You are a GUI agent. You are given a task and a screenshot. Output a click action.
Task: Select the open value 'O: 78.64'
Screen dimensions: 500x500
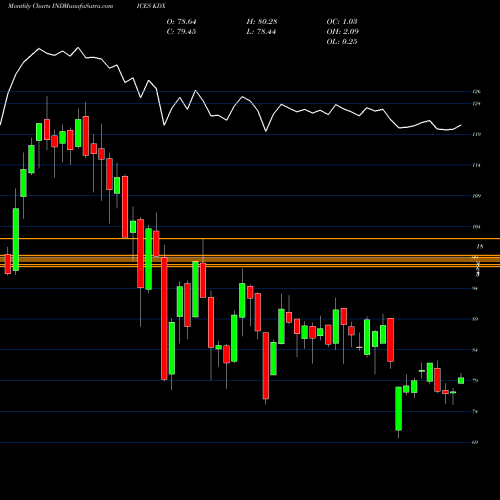182,22
